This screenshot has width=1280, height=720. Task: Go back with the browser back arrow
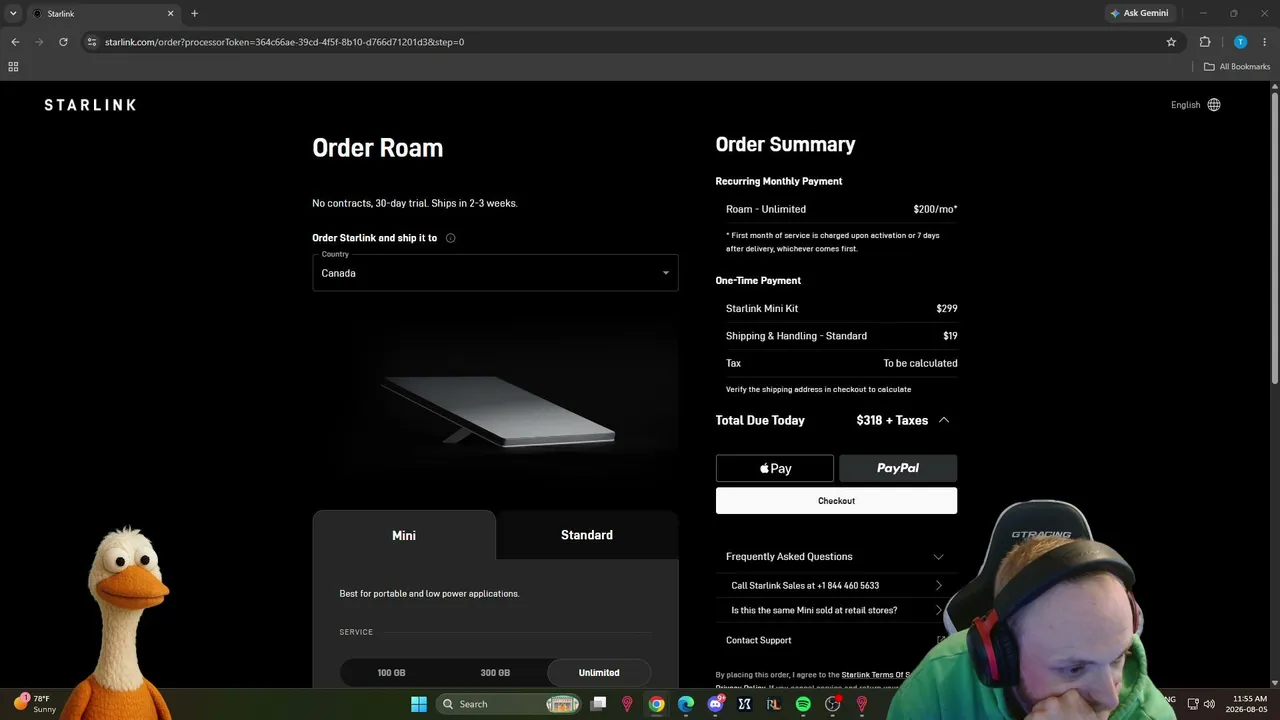(15, 42)
